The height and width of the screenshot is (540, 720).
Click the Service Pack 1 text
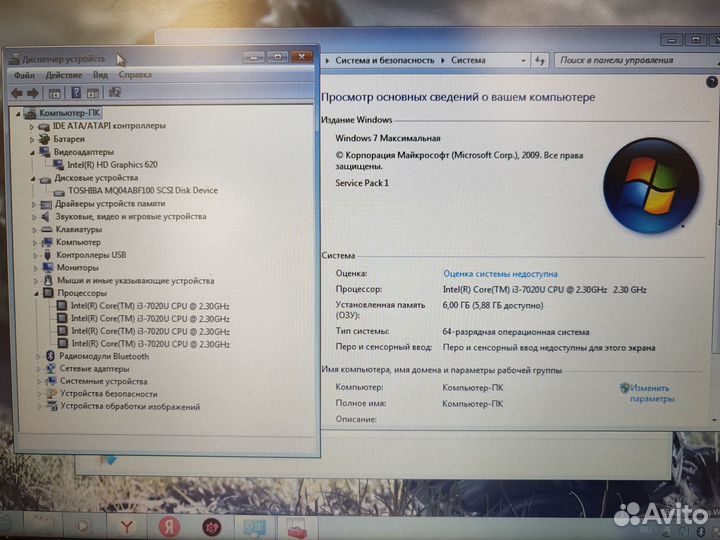tap(362, 183)
